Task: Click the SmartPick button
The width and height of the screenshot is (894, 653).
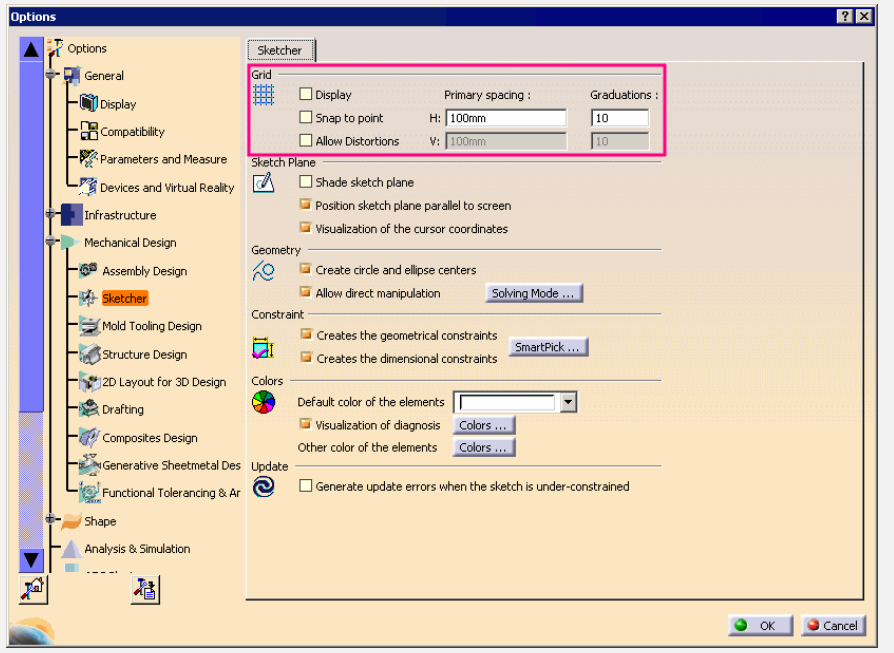Action: [x=548, y=347]
